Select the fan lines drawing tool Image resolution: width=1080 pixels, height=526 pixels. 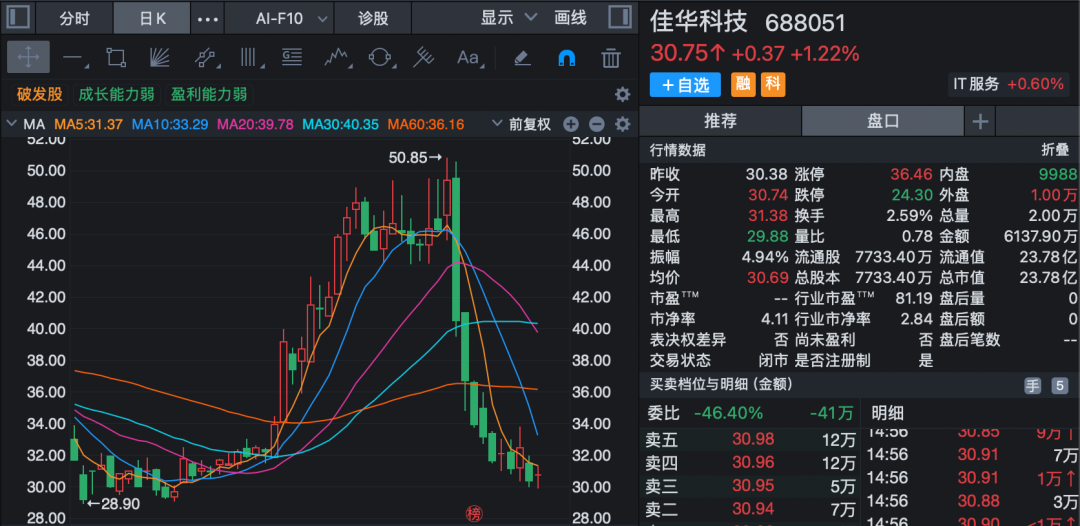point(160,58)
